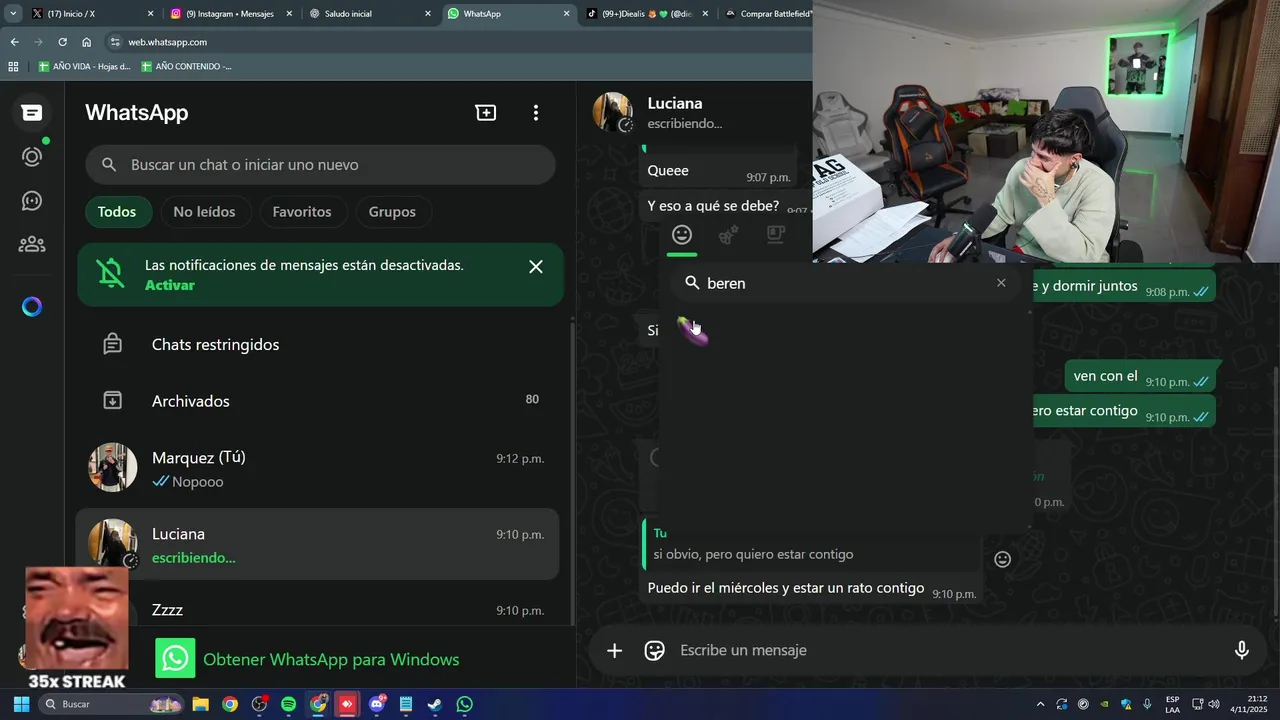The image size is (1280, 720).
Task: Select the stickers tab in picker
Action: [x=775, y=235]
